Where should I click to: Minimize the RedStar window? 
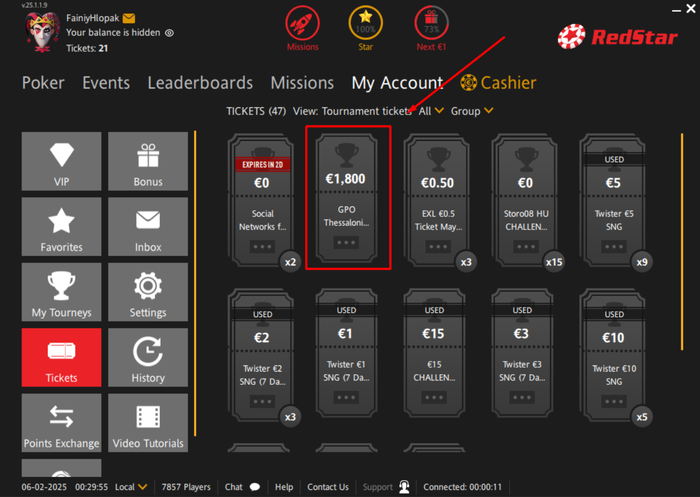(676, 10)
